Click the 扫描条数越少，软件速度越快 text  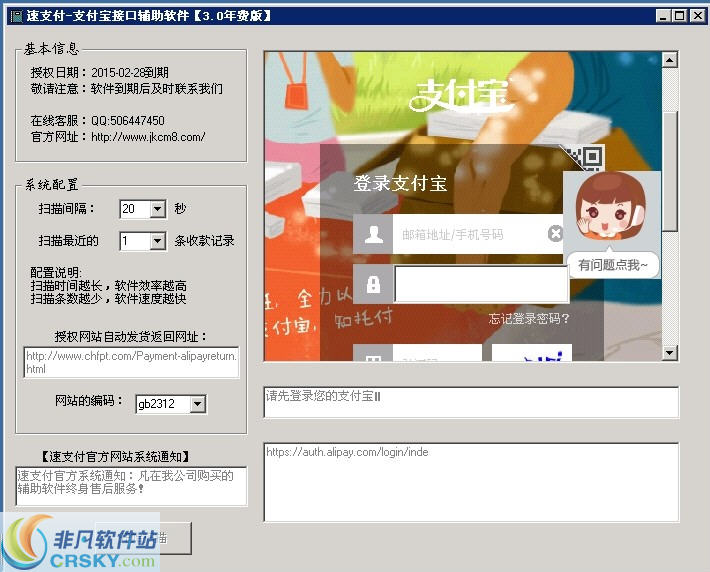click(x=108, y=298)
